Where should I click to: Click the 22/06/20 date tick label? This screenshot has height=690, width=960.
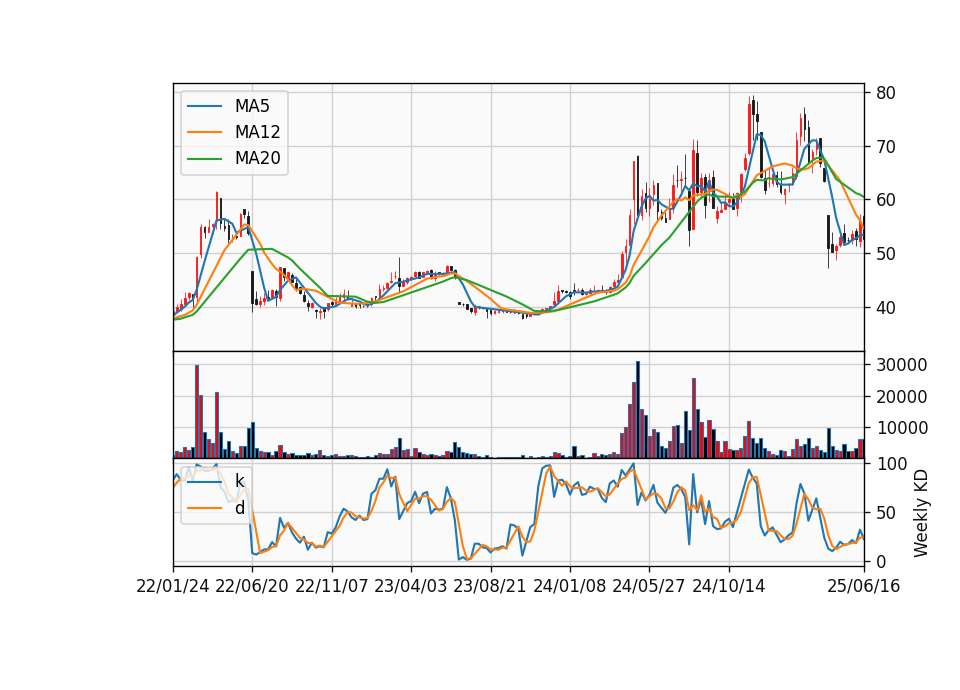tap(252, 586)
